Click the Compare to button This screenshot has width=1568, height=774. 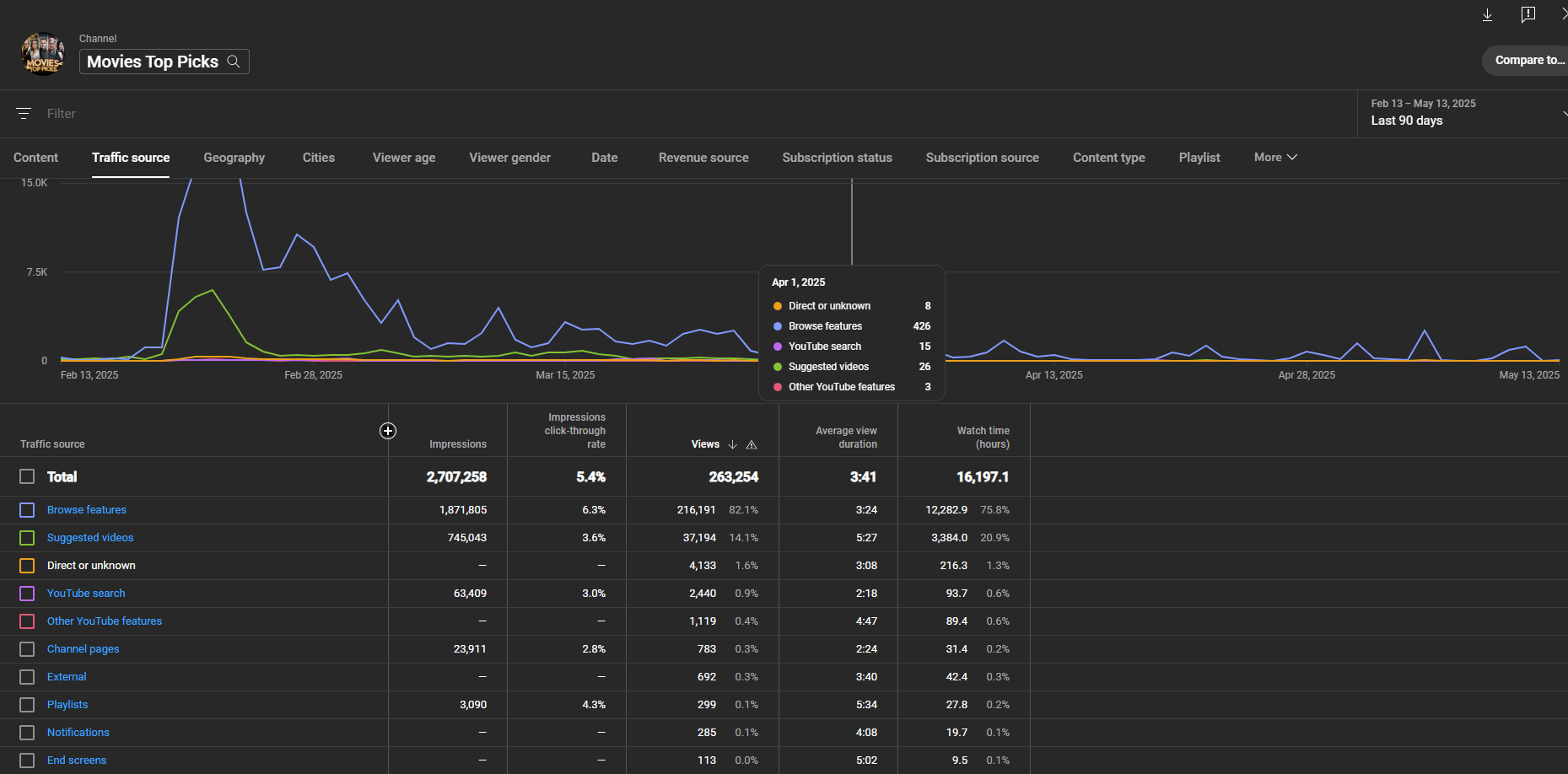(x=1527, y=61)
